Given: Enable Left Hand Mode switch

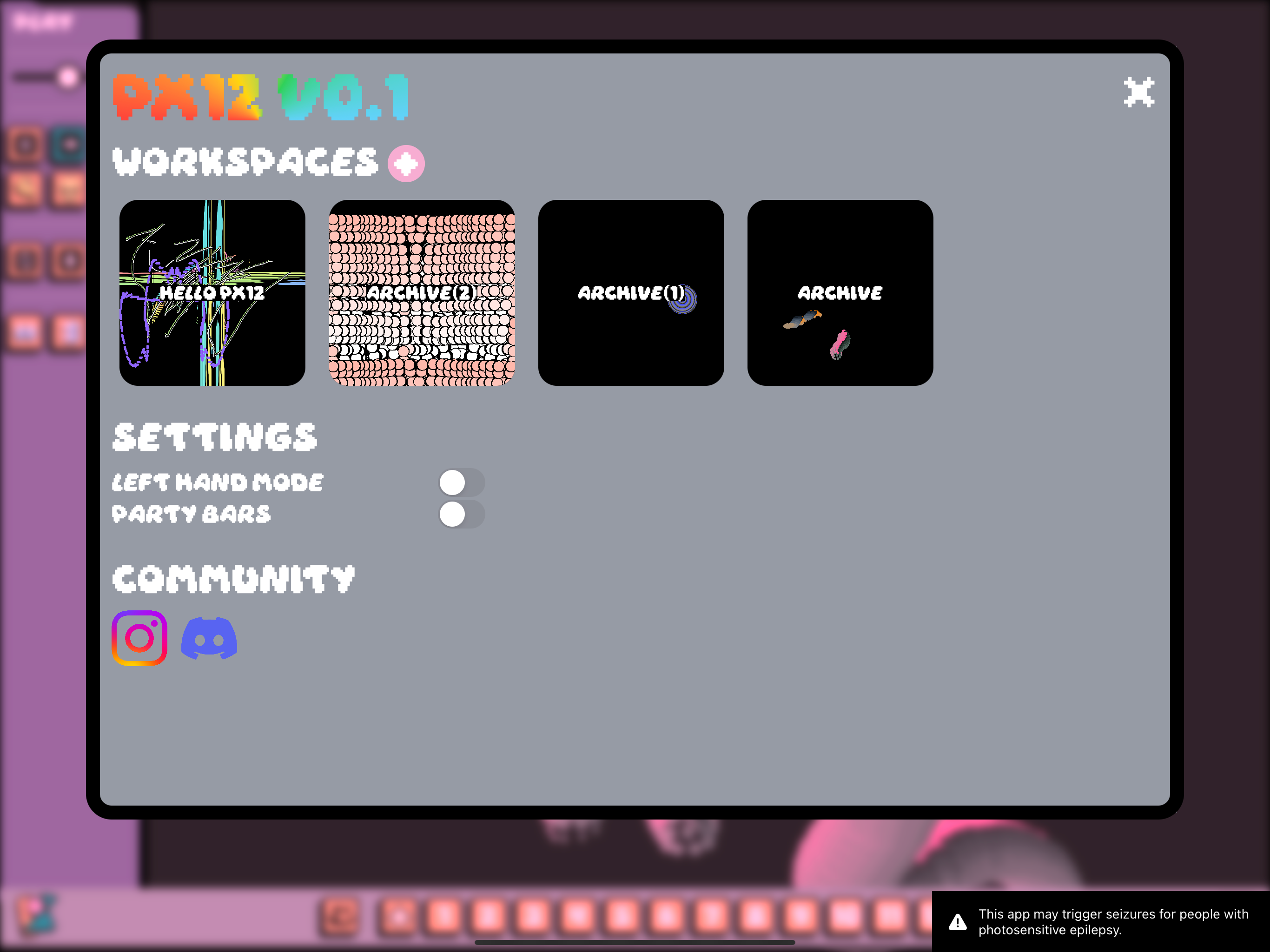Looking at the screenshot, I should 461,483.
